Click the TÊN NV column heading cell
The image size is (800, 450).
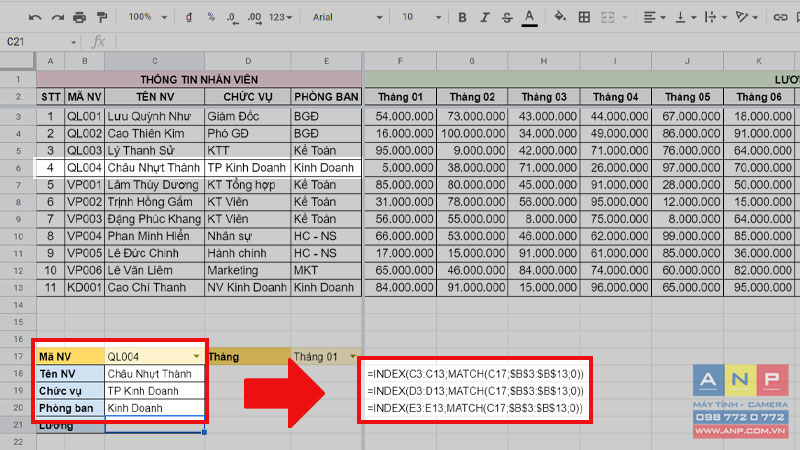point(155,97)
